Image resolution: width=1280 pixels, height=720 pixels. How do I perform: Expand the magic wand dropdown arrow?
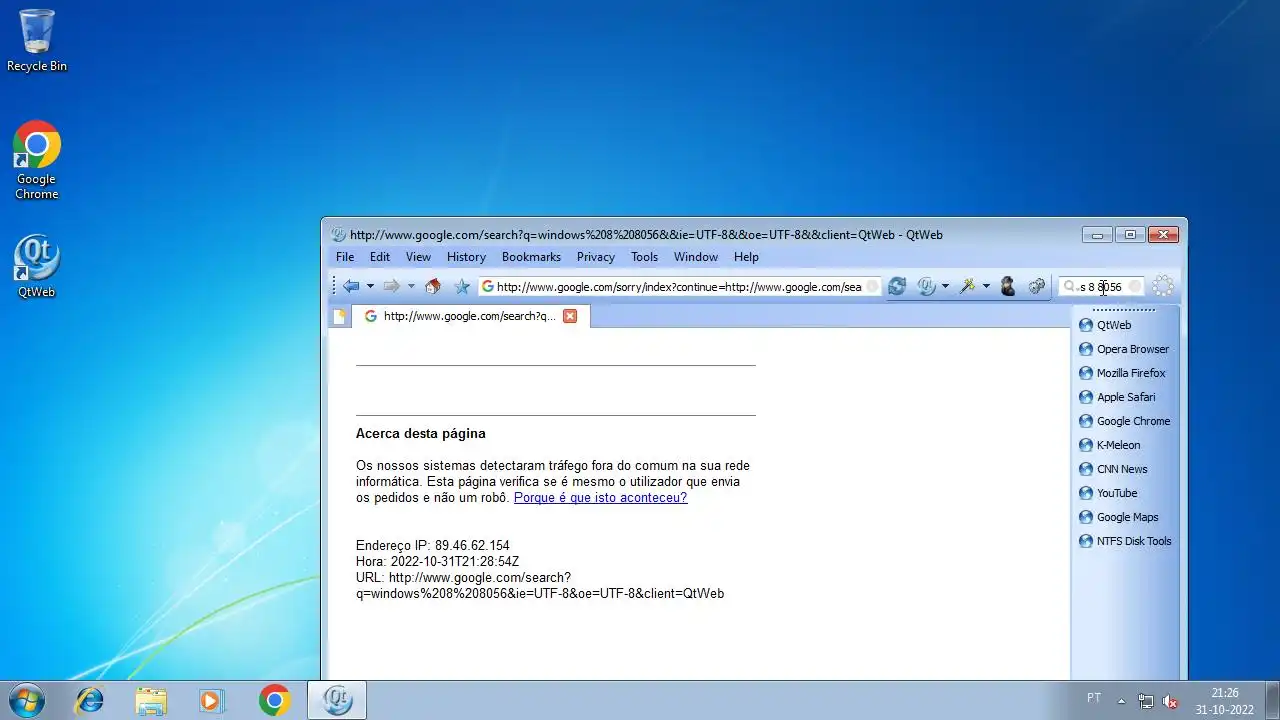[x=986, y=286]
